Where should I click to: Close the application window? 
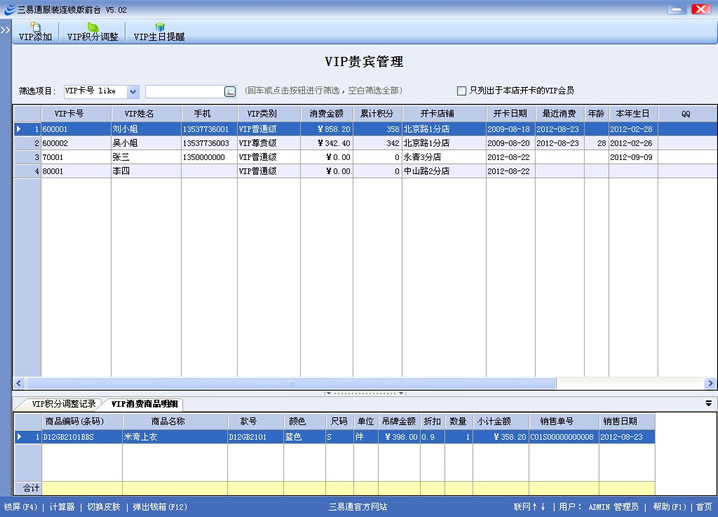coord(701,9)
